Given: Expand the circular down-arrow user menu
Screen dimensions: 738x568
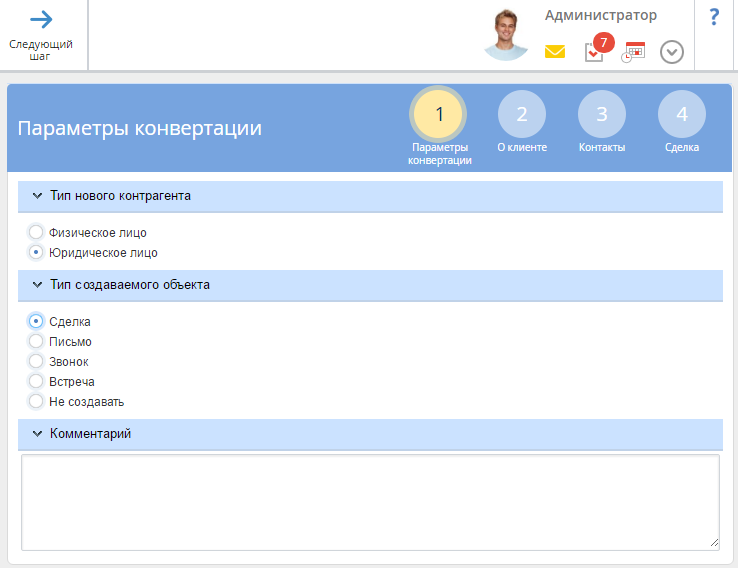Looking at the screenshot, I should [x=672, y=52].
